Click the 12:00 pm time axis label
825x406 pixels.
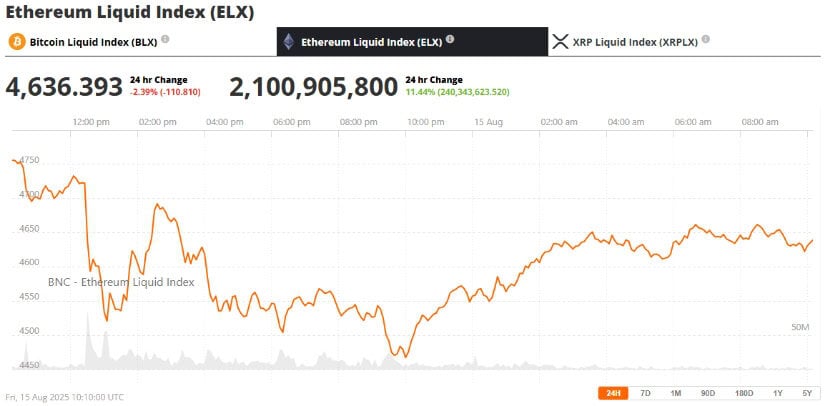tap(91, 122)
